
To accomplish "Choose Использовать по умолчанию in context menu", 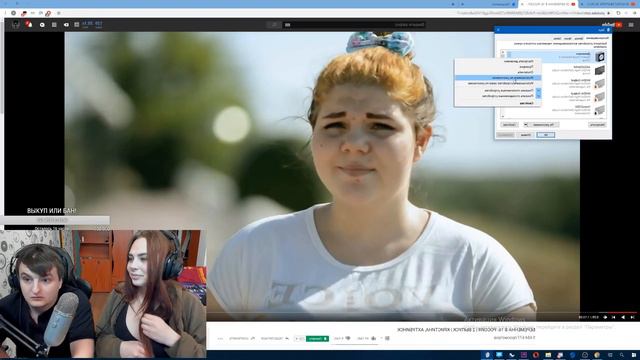I will point(498,78).
